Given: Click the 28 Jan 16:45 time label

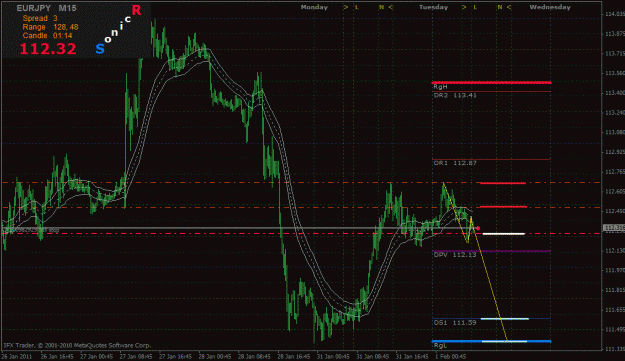Looking at the screenshot, I should [x=294, y=357].
